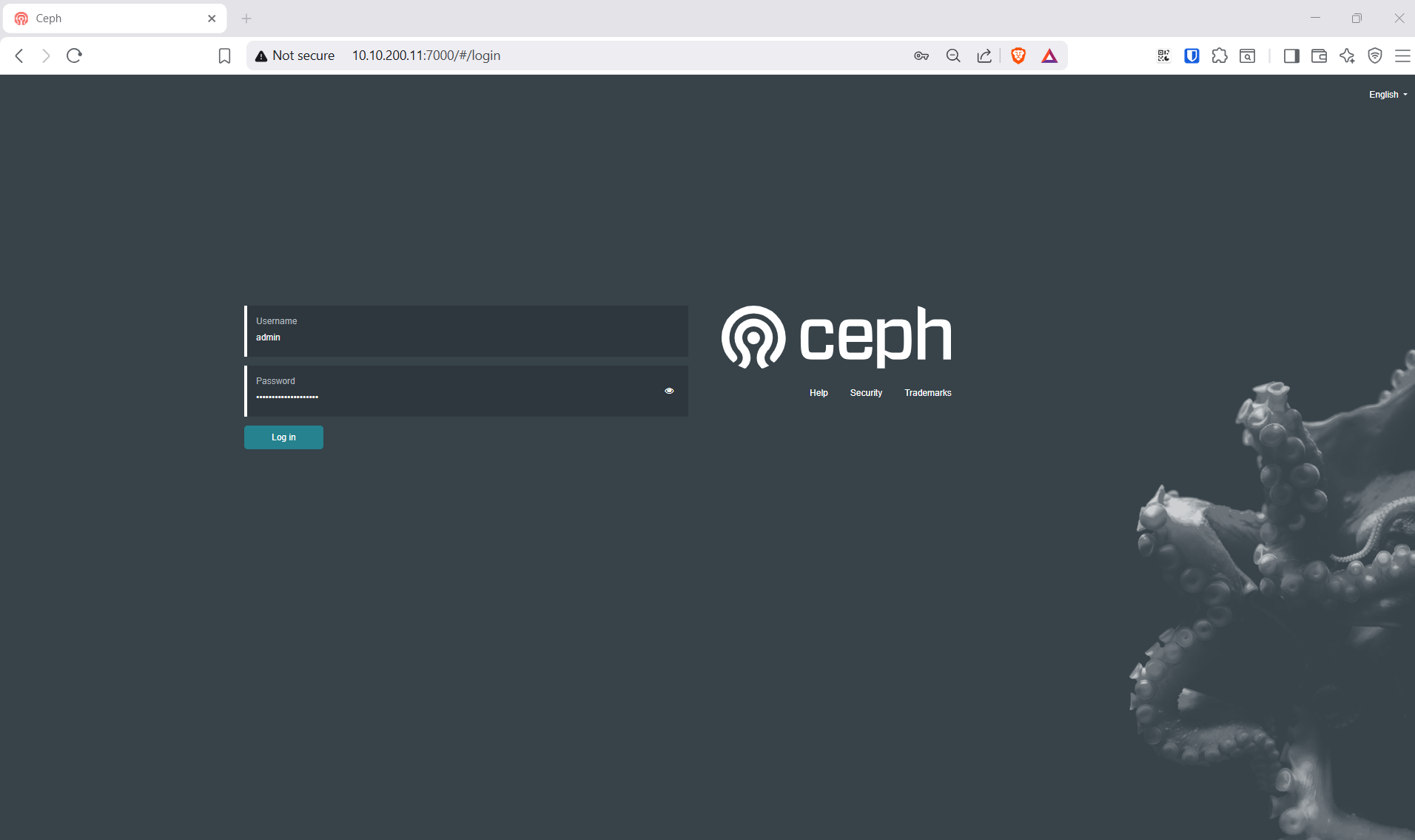Minimize the browser window
The image size is (1415, 840).
[1315, 19]
